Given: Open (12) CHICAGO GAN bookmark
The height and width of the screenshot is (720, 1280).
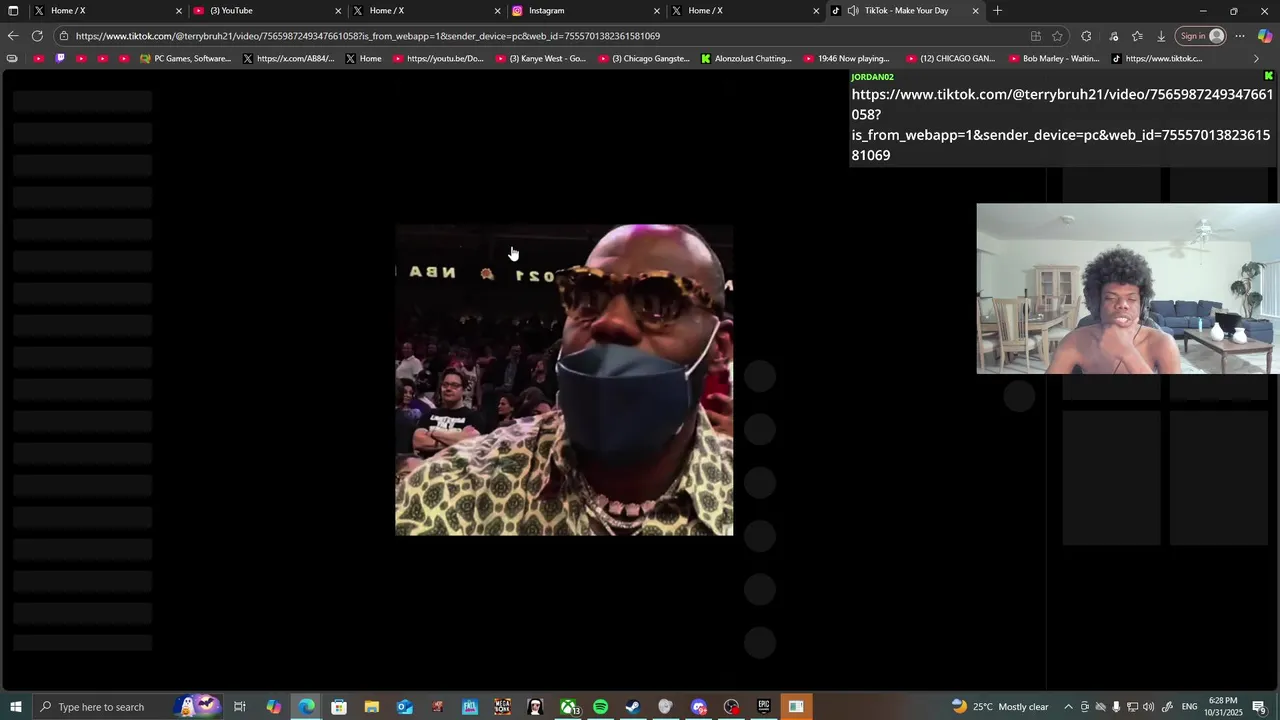Looking at the screenshot, I should (951, 58).
